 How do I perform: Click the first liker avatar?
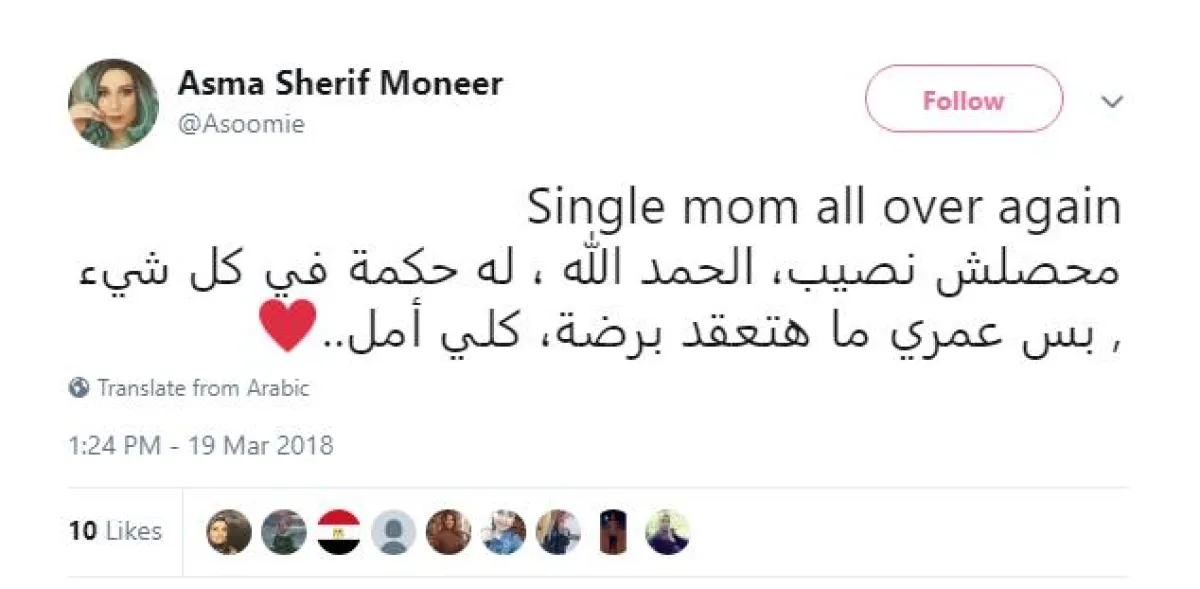[x=229, y=532]
